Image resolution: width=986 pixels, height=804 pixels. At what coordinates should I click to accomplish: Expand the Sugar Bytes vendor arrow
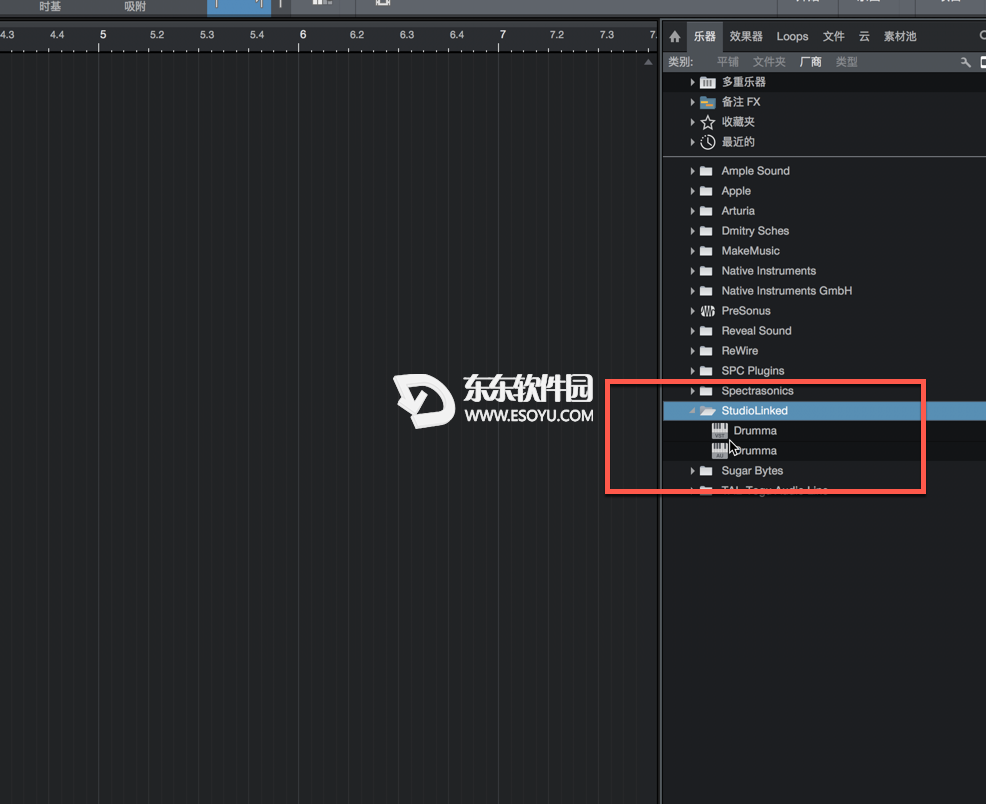click(692, 471)
